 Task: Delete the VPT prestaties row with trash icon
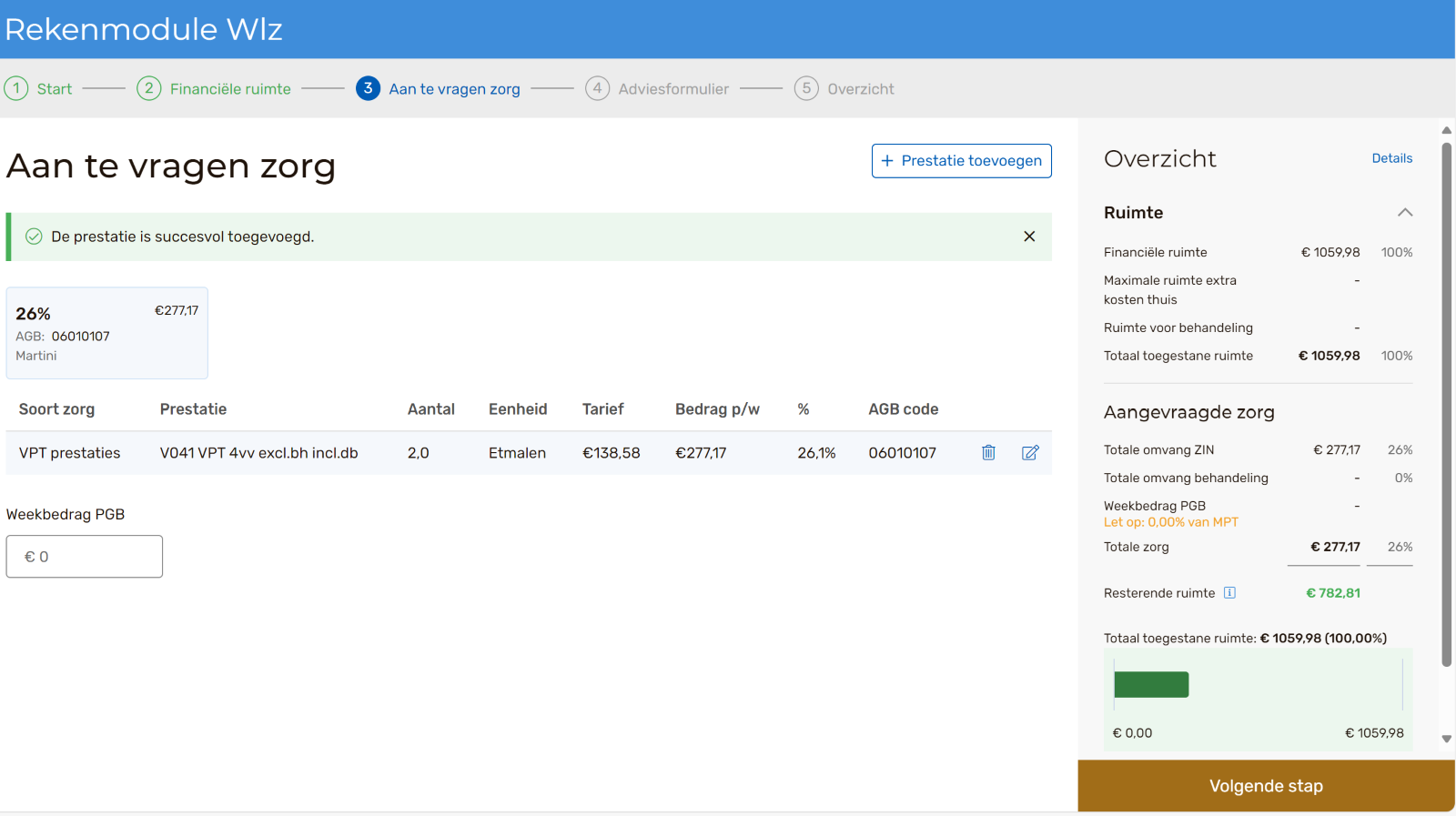click(988, 453)
